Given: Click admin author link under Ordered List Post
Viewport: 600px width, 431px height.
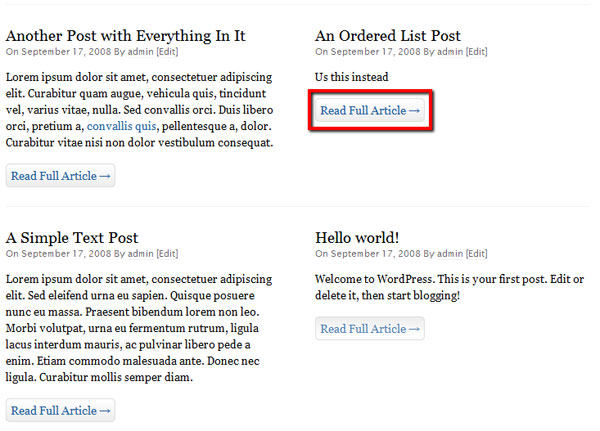Looking at the screenshot, I should coord(450,52).
